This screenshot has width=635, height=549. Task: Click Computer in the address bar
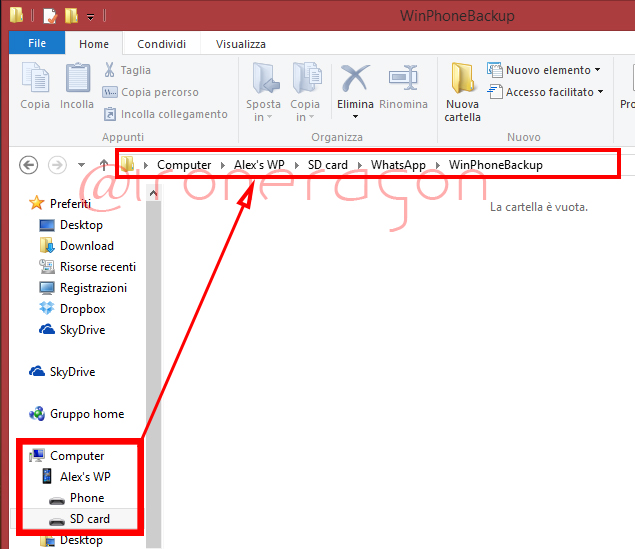tap(184, 165)
